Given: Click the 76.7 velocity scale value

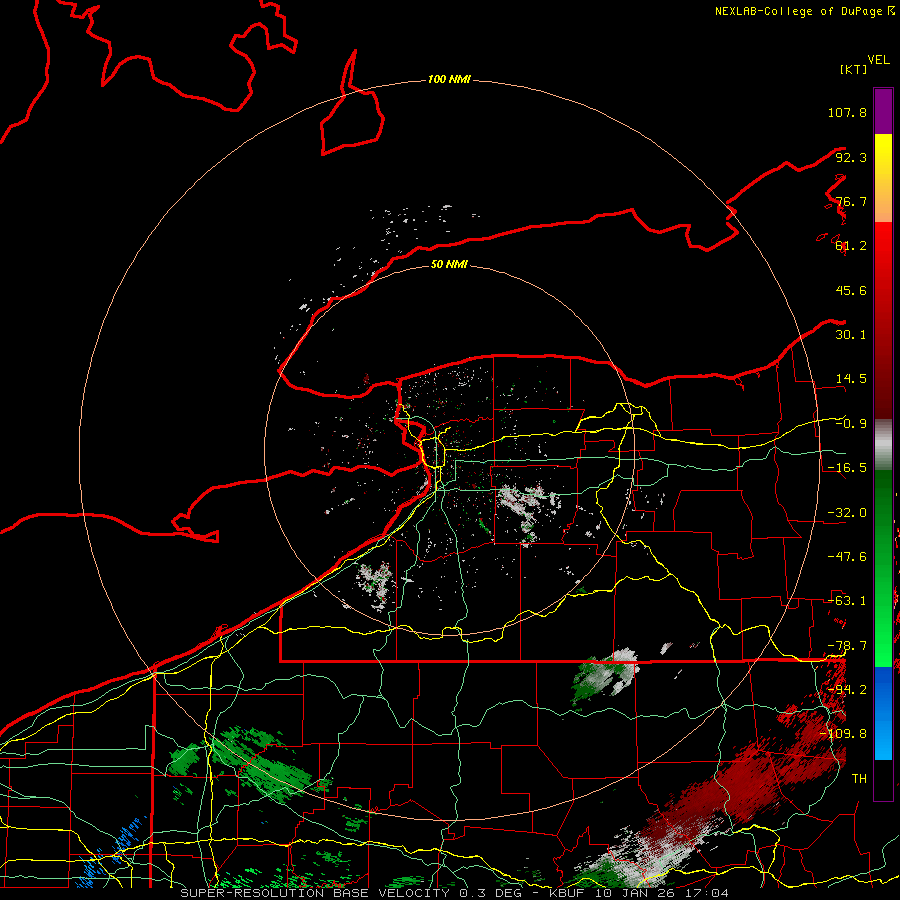Looking at the screenshot, I should pyautogui.click(x=851, y=201).
